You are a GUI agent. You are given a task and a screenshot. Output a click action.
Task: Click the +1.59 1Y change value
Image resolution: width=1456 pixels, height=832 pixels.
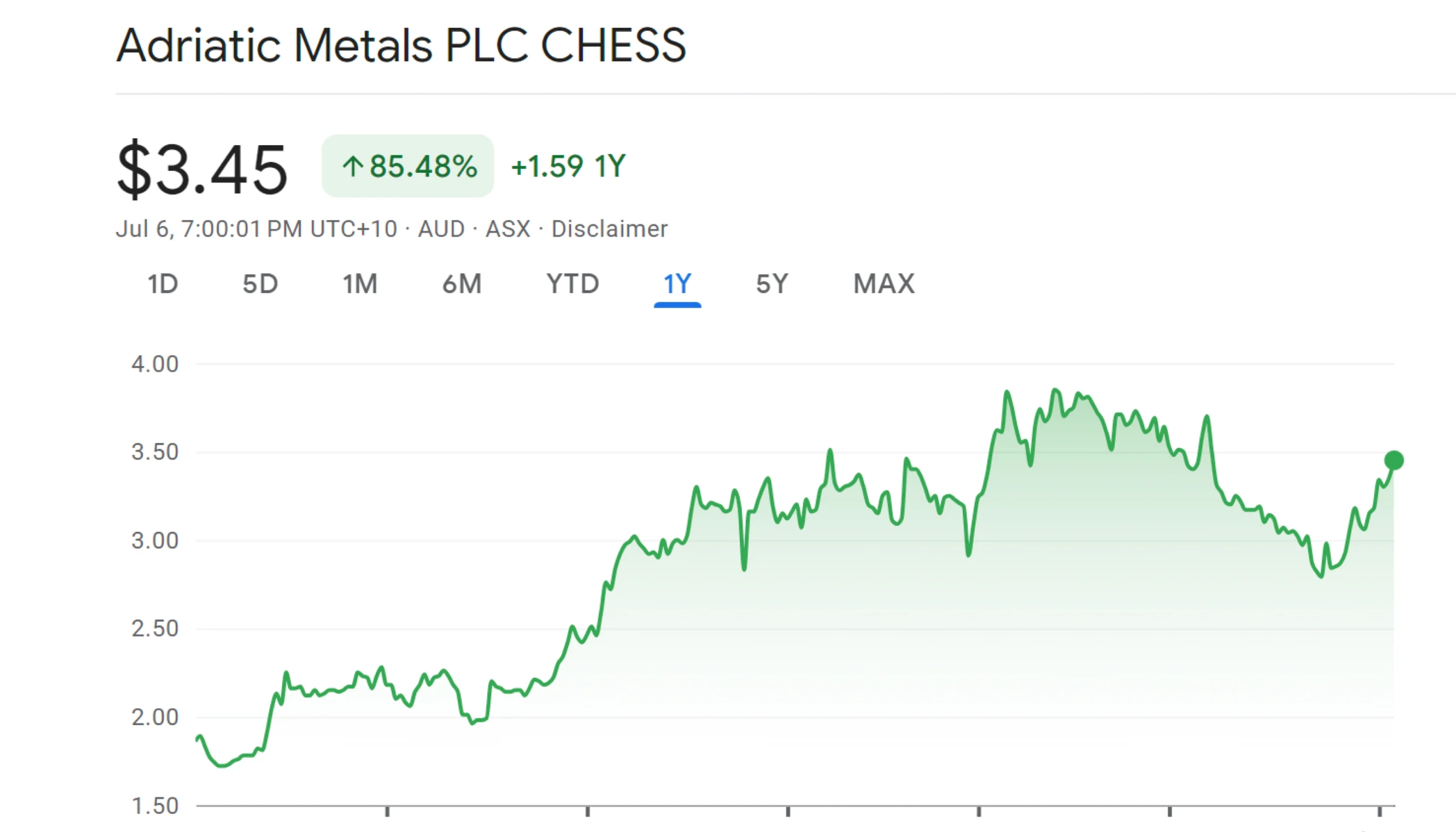[568, 166]
